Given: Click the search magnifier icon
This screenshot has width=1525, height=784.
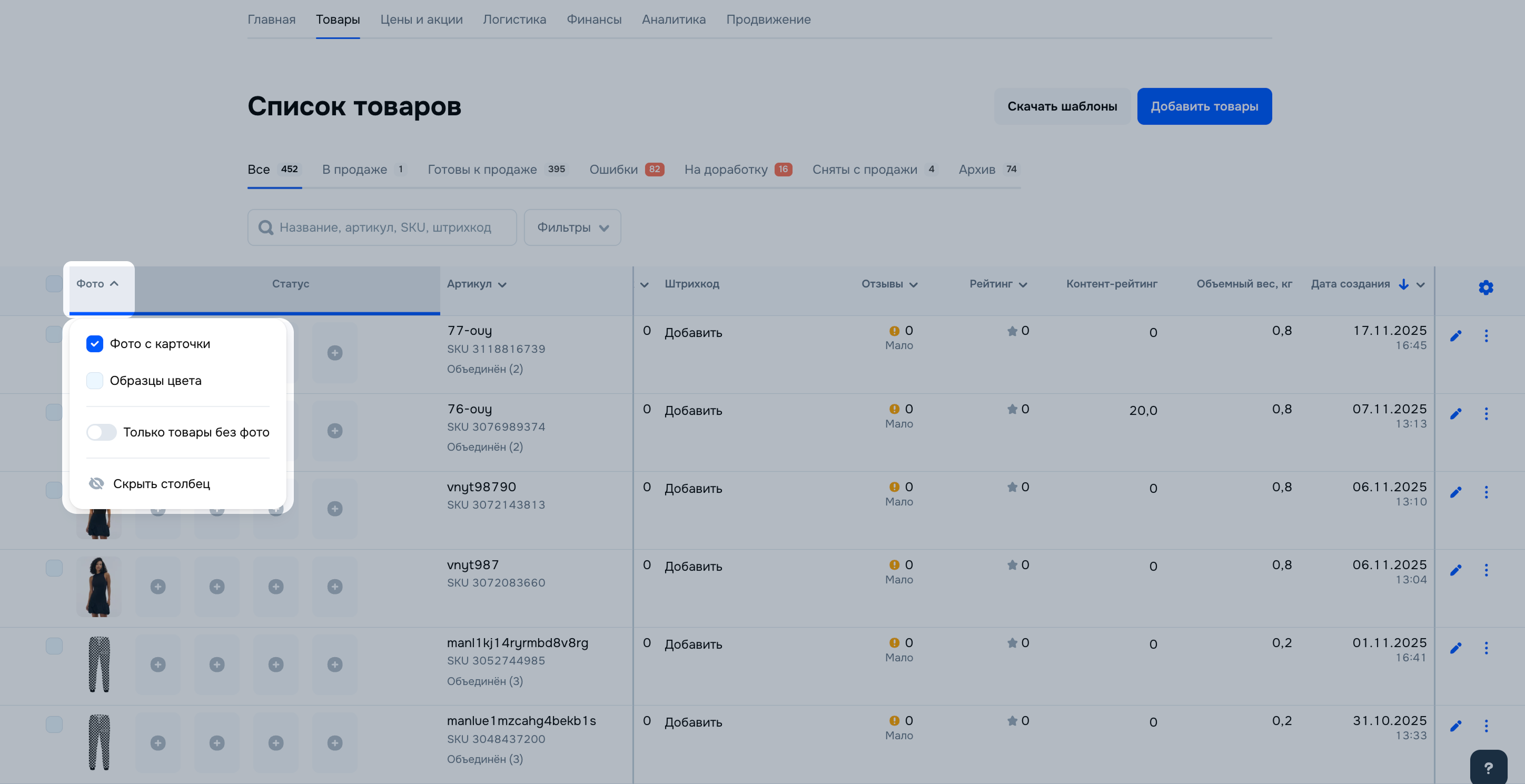Looking at the screenshot, I should (266, 228).
